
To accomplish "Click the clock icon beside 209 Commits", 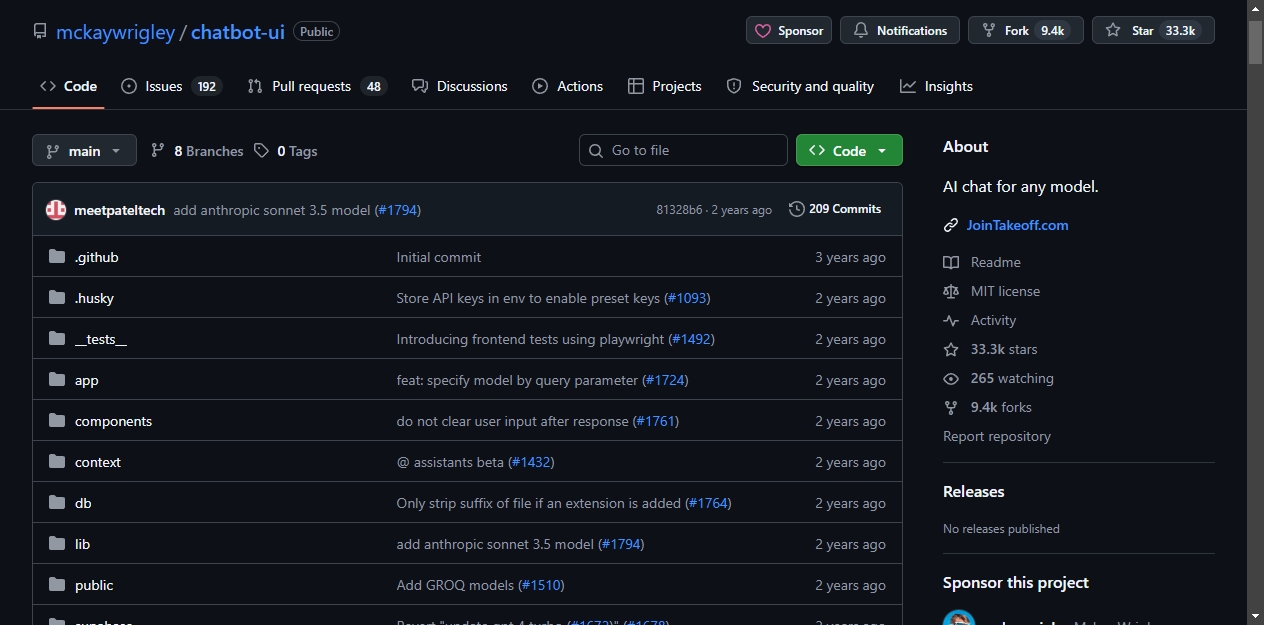I will tap(797, 209).
